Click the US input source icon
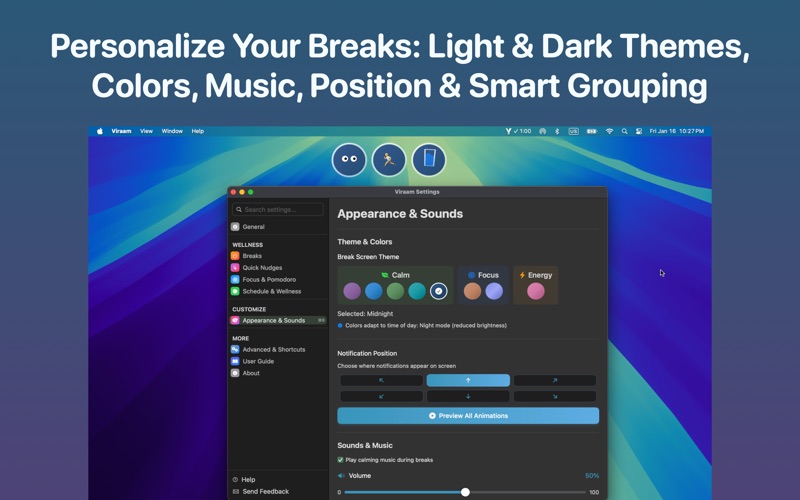 (573, 131)
